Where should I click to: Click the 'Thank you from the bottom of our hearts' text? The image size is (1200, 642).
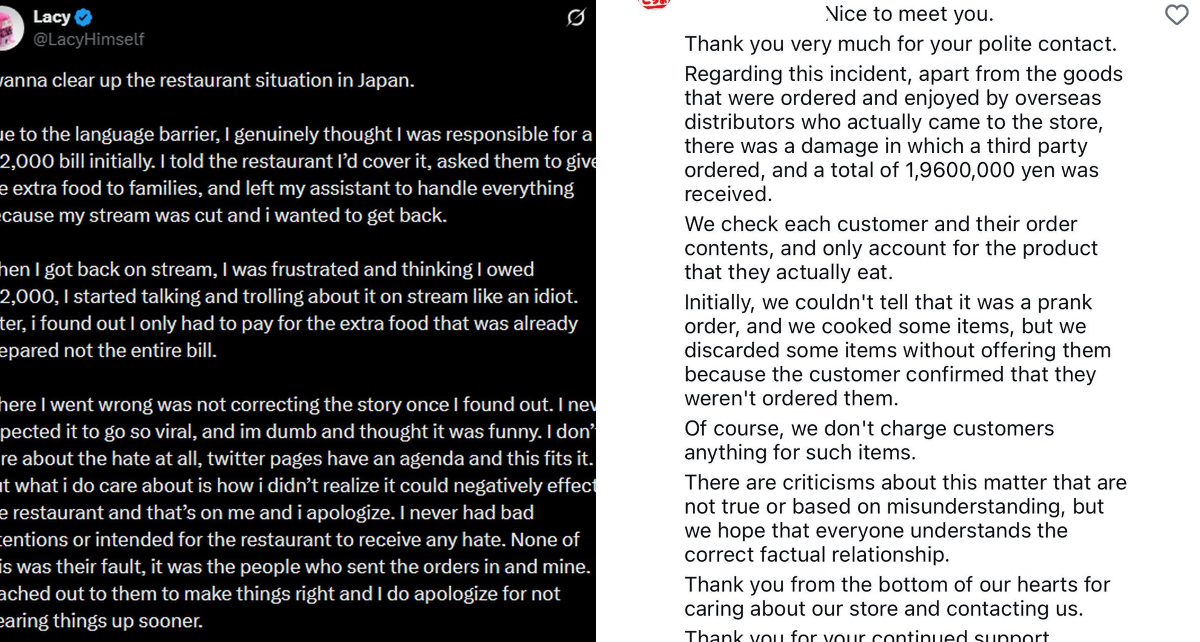click(x=897, y=596)
